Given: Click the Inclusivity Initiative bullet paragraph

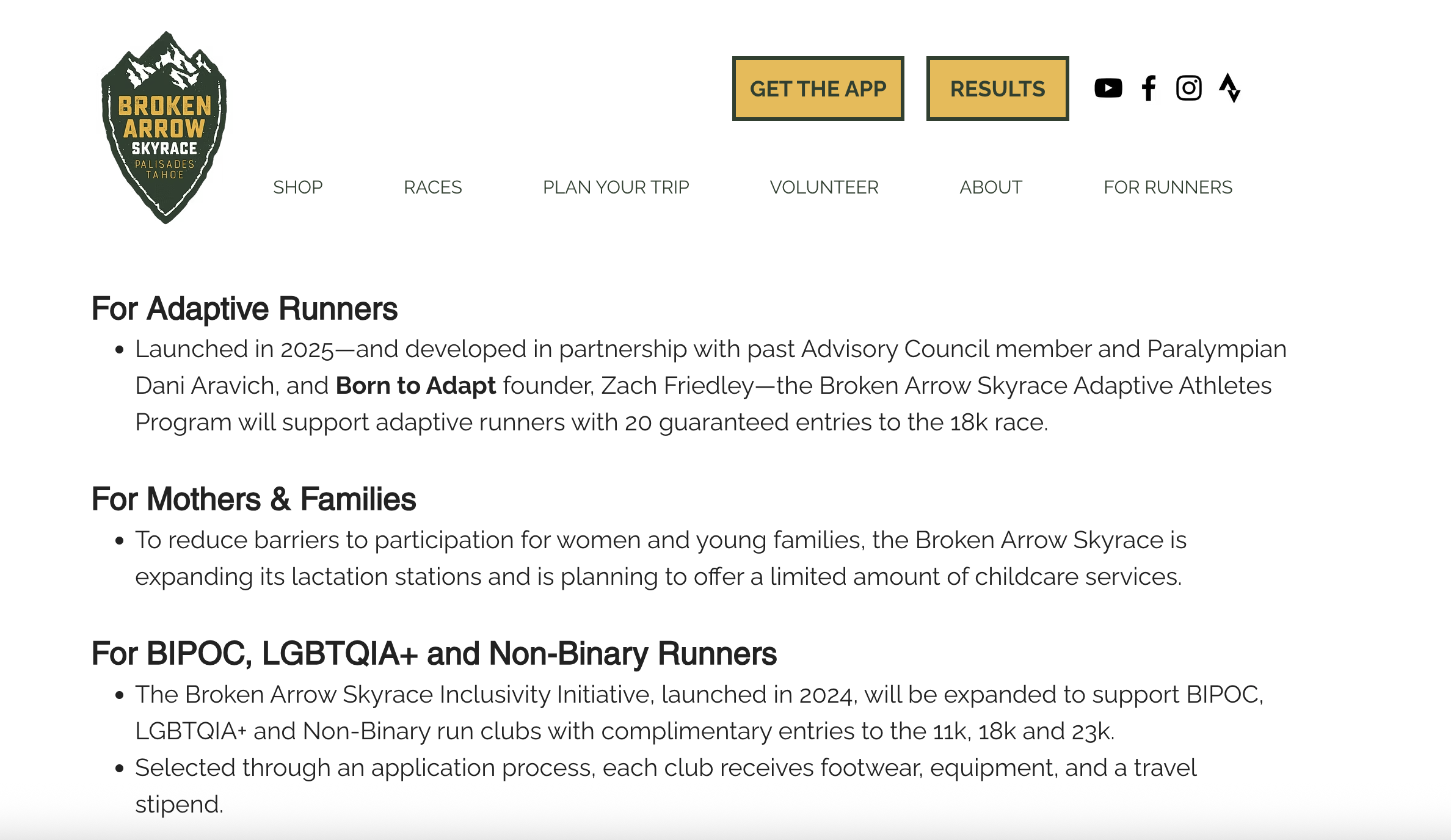Looking at the screenshot, I should pos(699,712).
